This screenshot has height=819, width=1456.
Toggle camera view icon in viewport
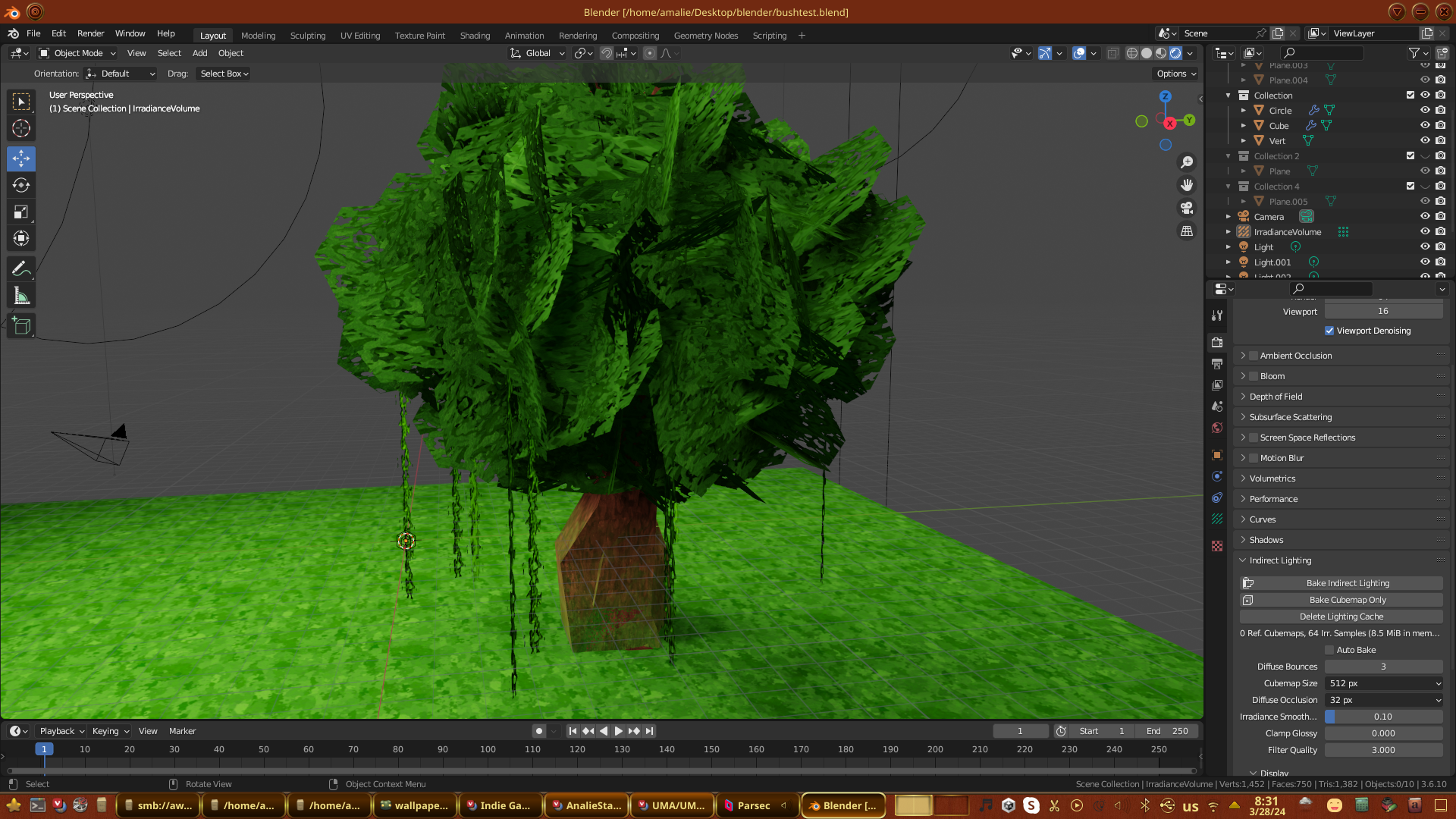coord(1187,208)
